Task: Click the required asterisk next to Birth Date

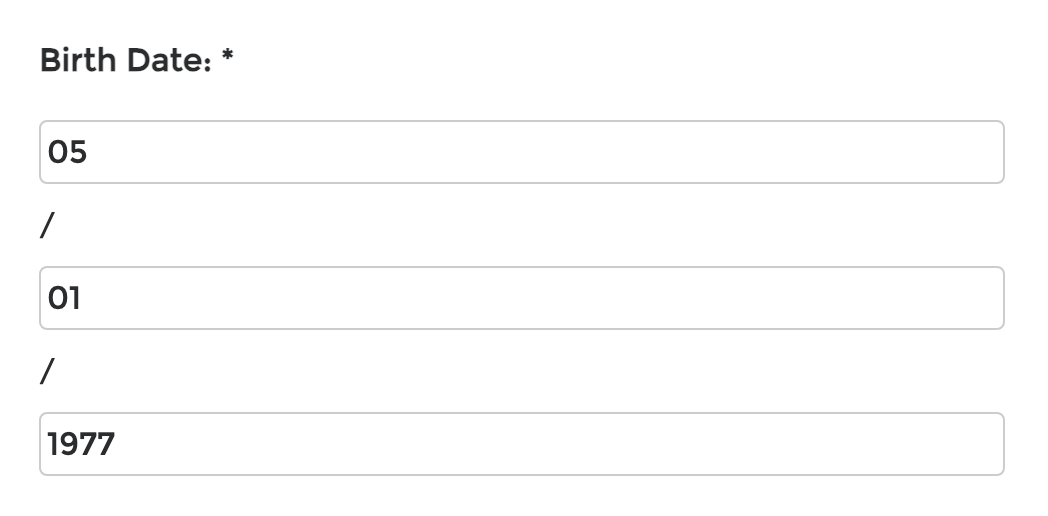Action: [227, 56]
